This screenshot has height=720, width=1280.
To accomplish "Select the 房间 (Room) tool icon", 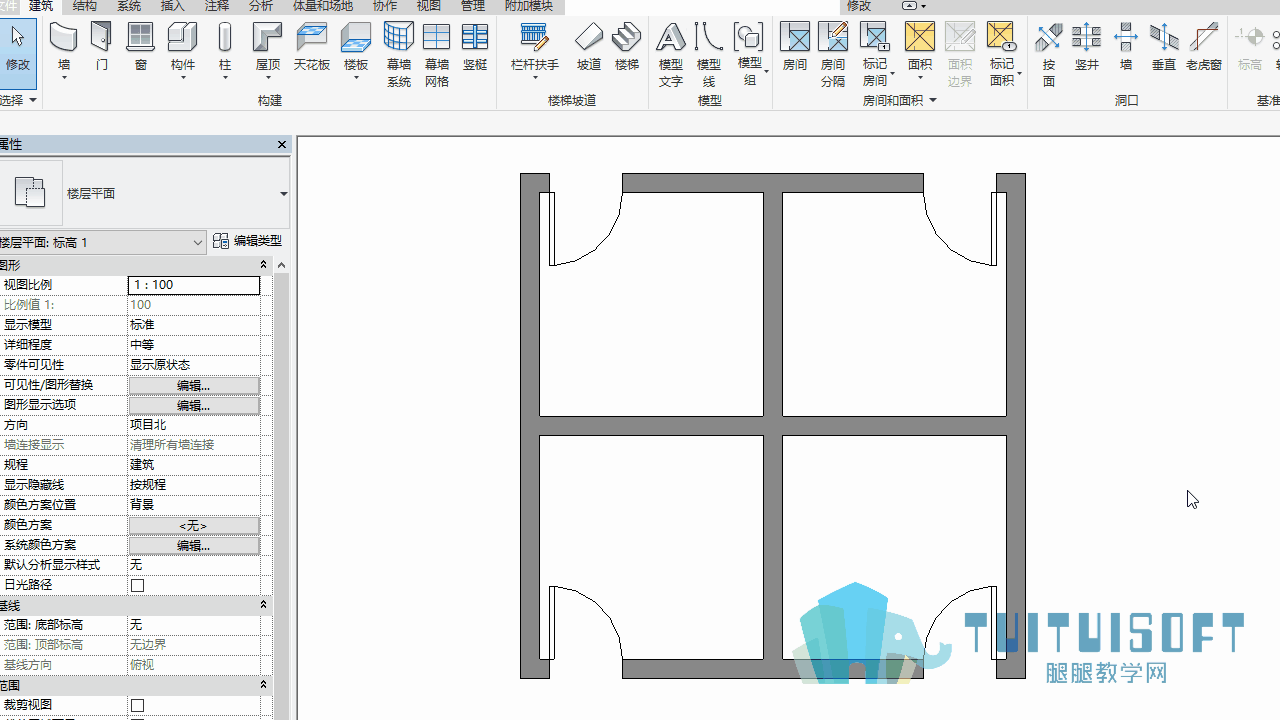I will coord(795,38).
